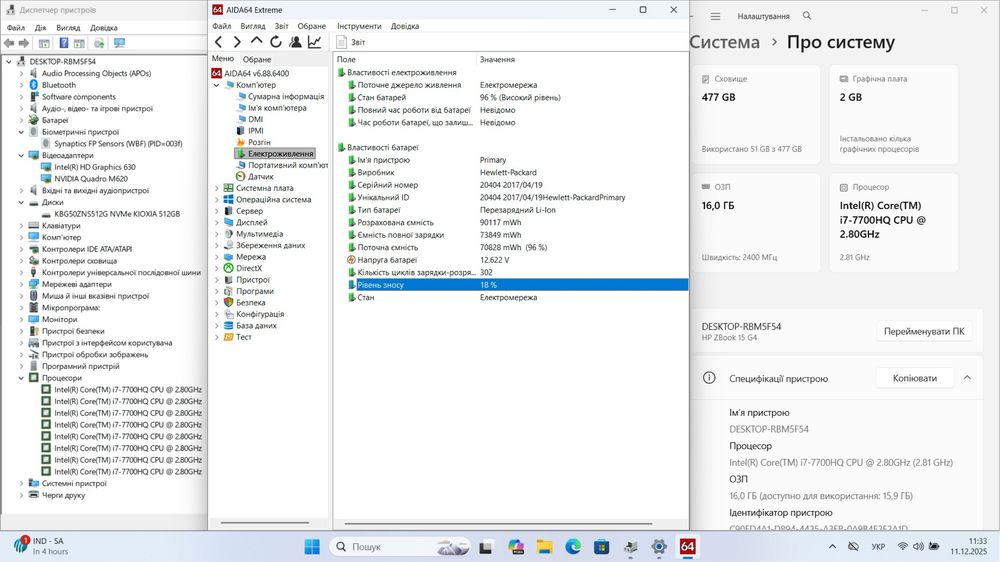Viewport: 1000px width, 562px height.
Task: Expand Системна плата node in AIDA64
Action: pyautogui.click(x=216, y=188)
